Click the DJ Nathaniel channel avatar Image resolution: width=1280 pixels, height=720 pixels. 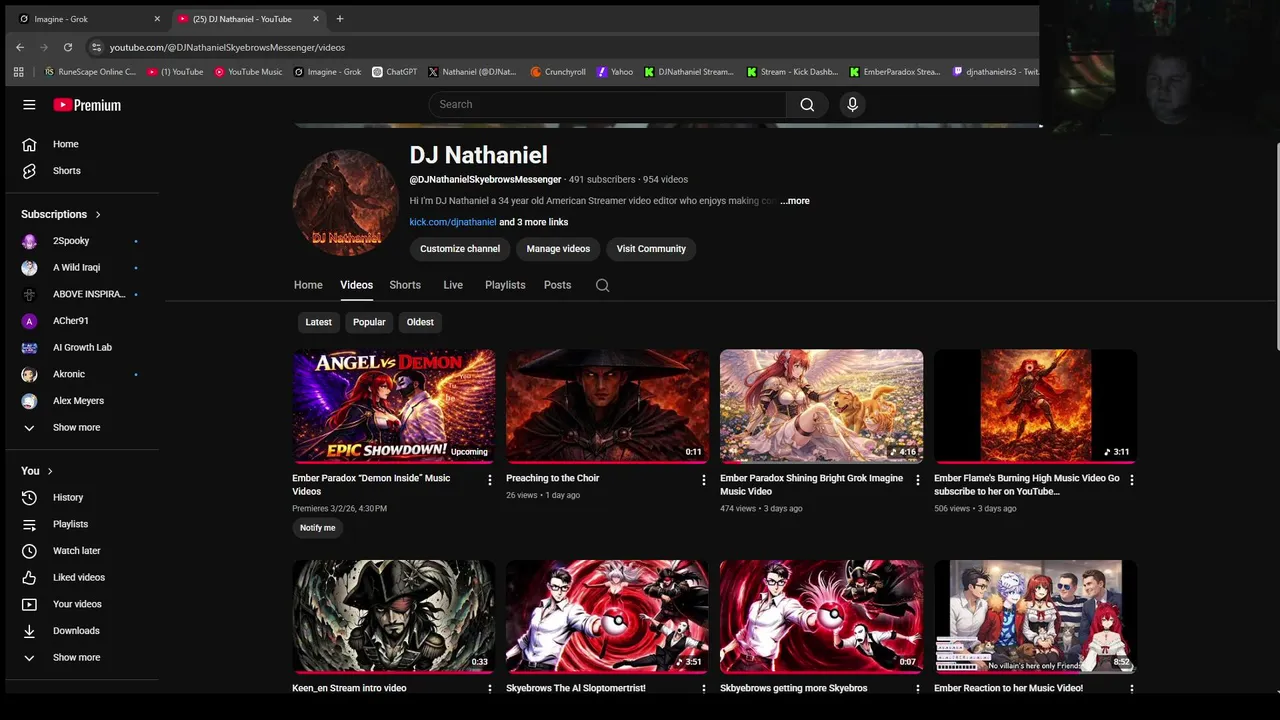pyautogui.click(x=345, y=201)
